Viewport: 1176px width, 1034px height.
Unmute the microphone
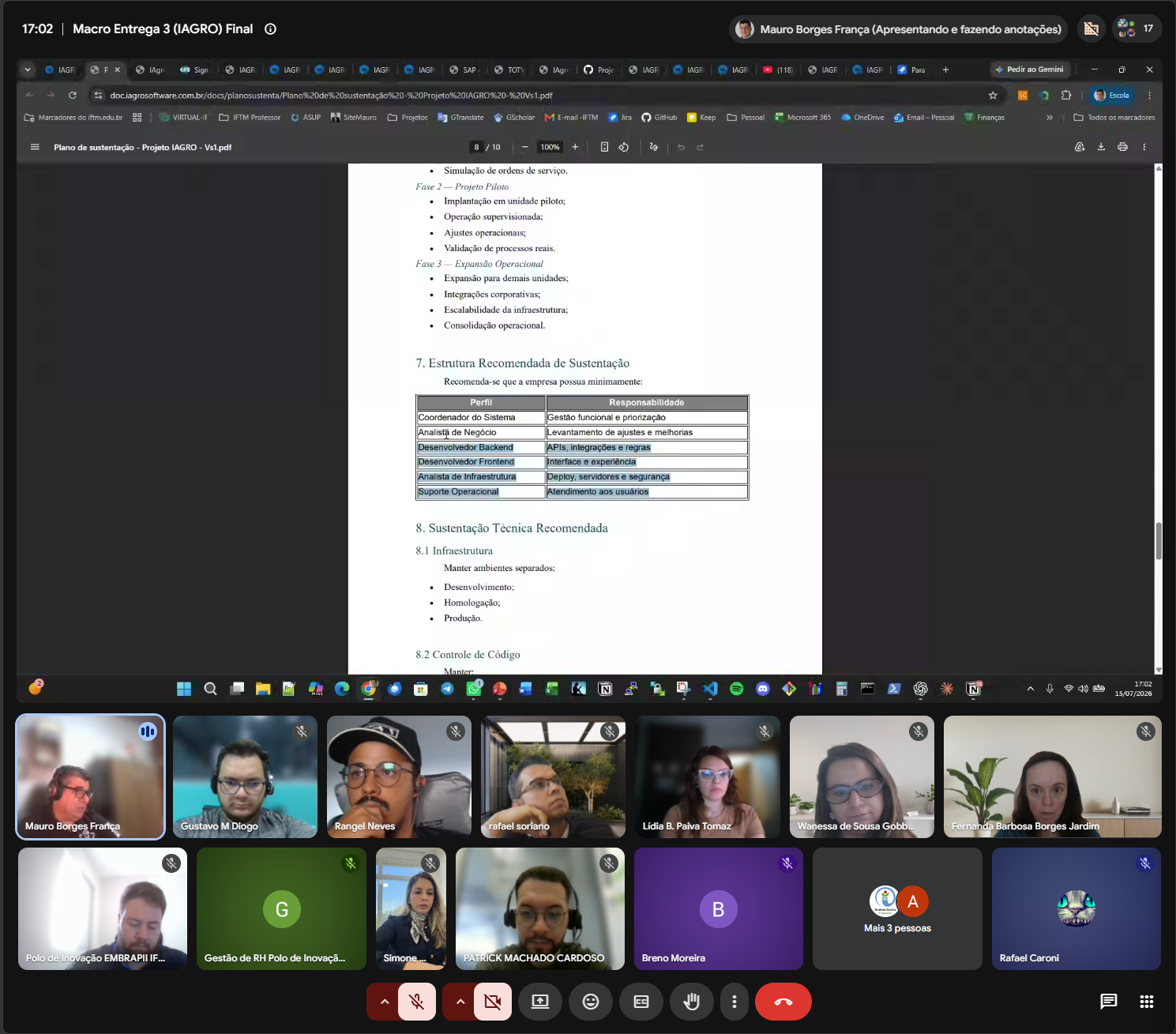(x=417, y=1002)
